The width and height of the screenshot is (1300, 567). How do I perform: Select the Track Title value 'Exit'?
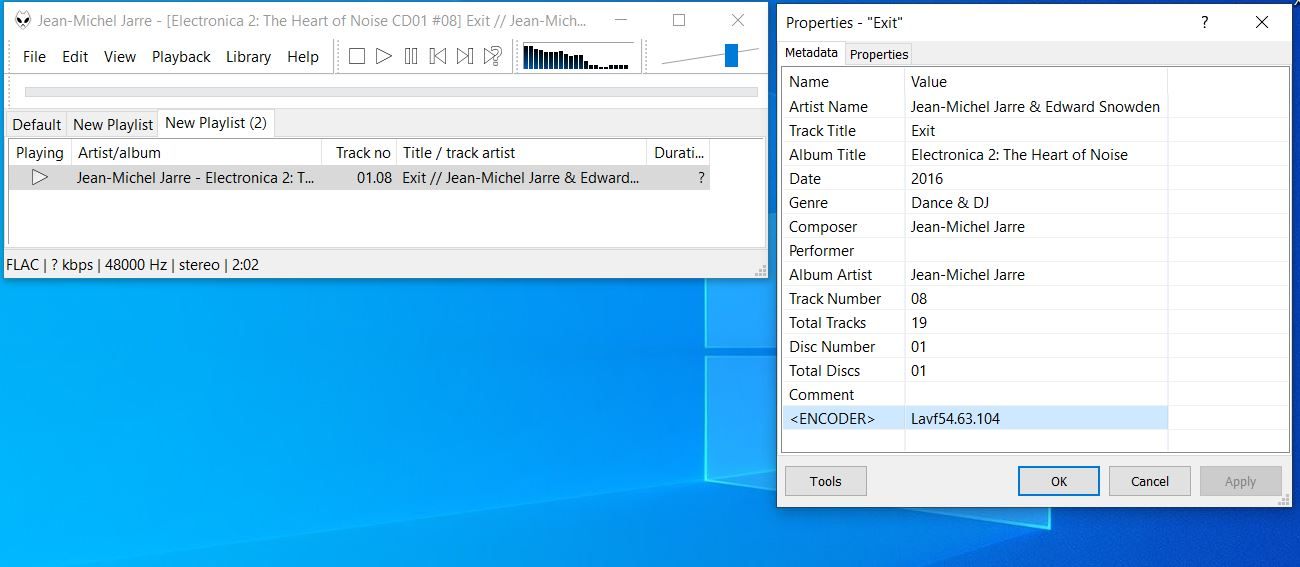(1036, 131)
